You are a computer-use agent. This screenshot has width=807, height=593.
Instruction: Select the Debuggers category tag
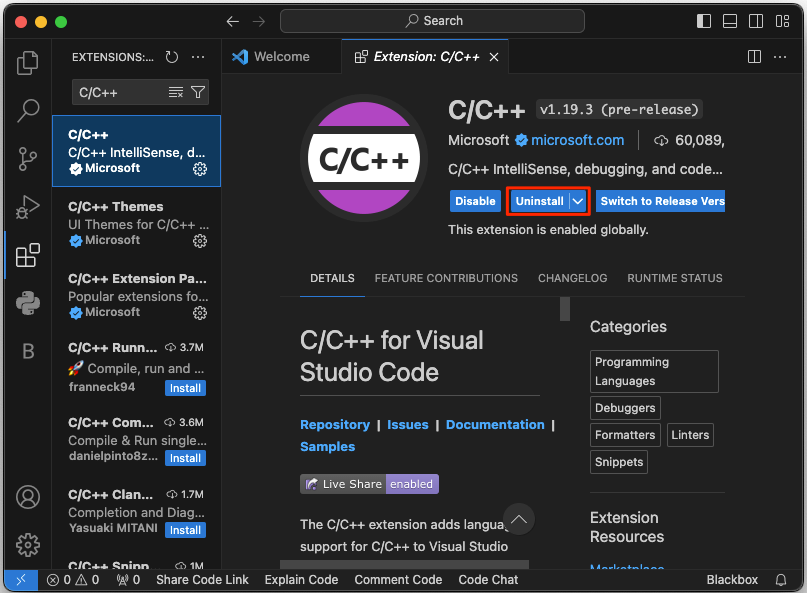(625, 408)
